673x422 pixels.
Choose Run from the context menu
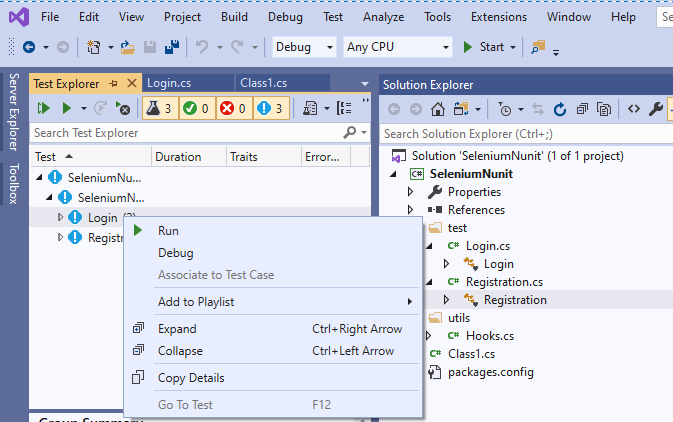pyautogui.click(x=168, y=230)
